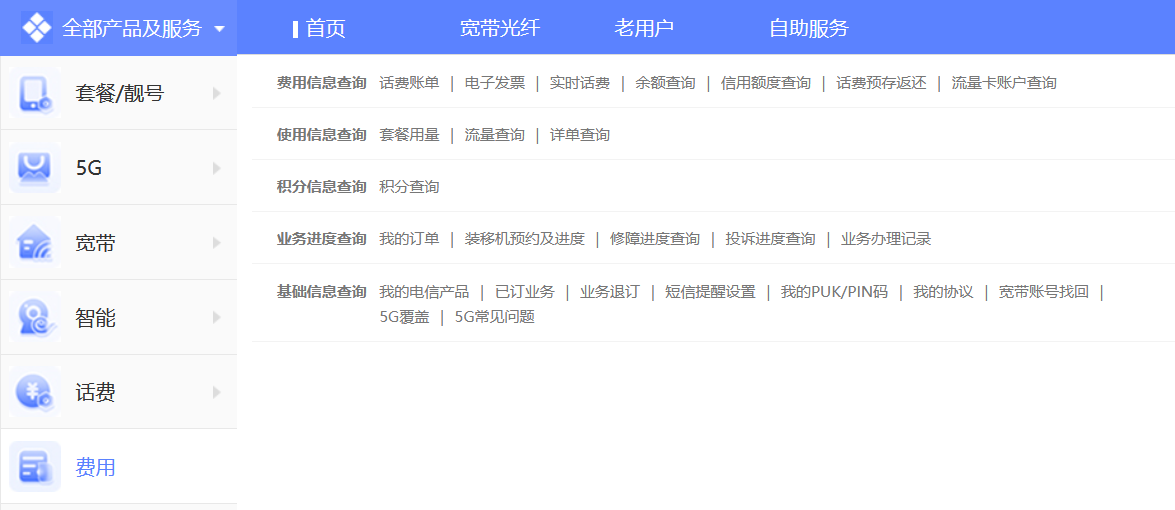Screen dimensions: 1175x510
Task: Open the 套餐用量 link
Action: (409, 135)
